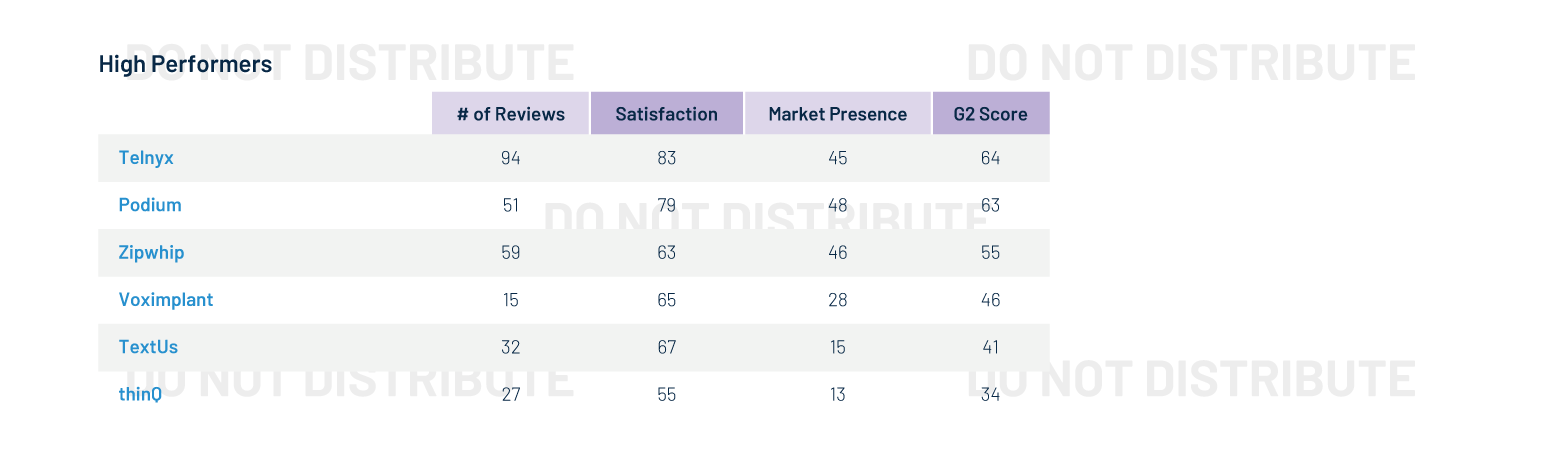Viewport: 1567px width, 472px height.
Task: Click the Zipwhip link
Action: [151, 253]
